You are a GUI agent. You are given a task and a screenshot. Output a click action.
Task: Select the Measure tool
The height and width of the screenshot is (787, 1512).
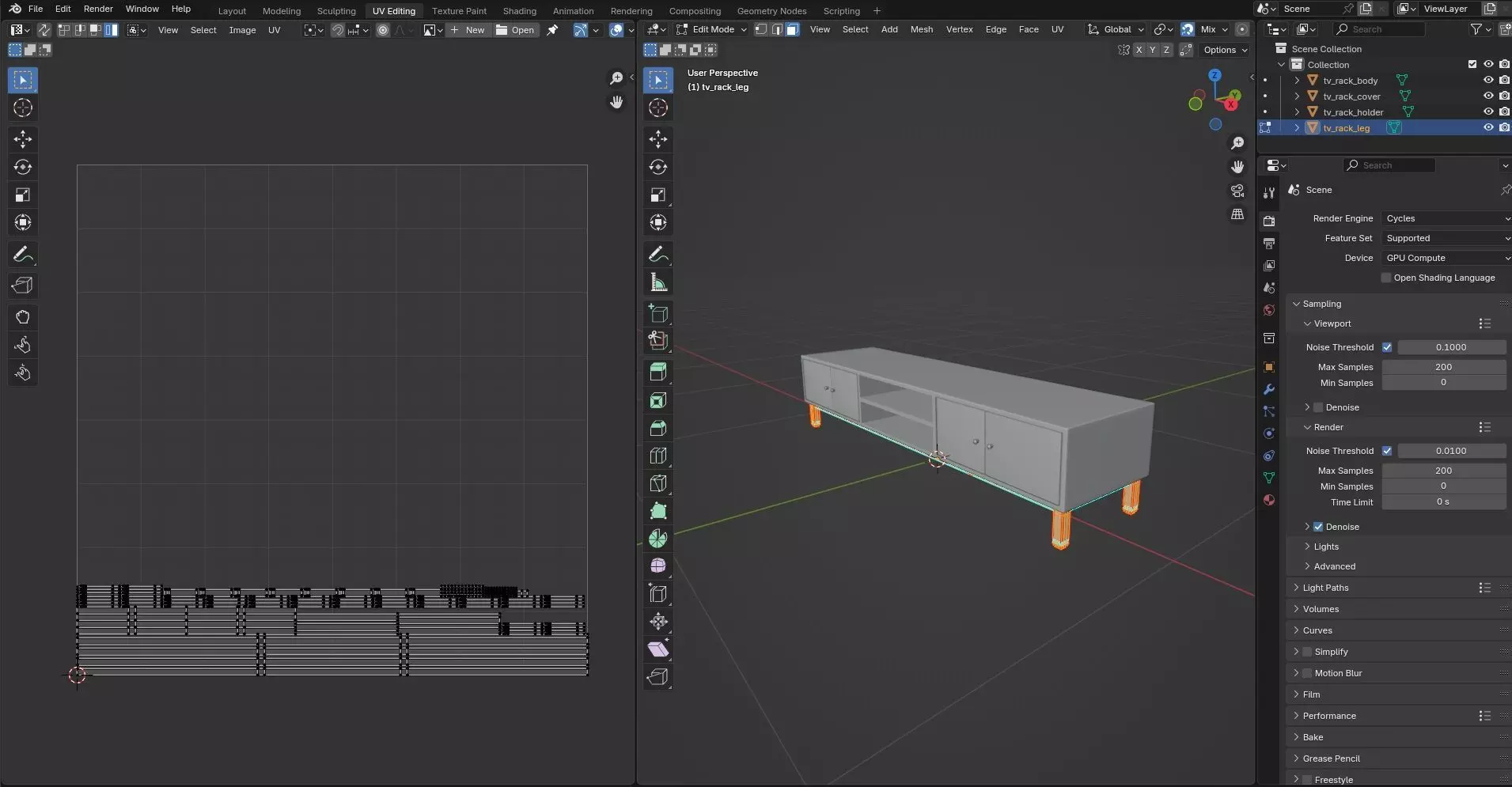click(x=657, y=282)
